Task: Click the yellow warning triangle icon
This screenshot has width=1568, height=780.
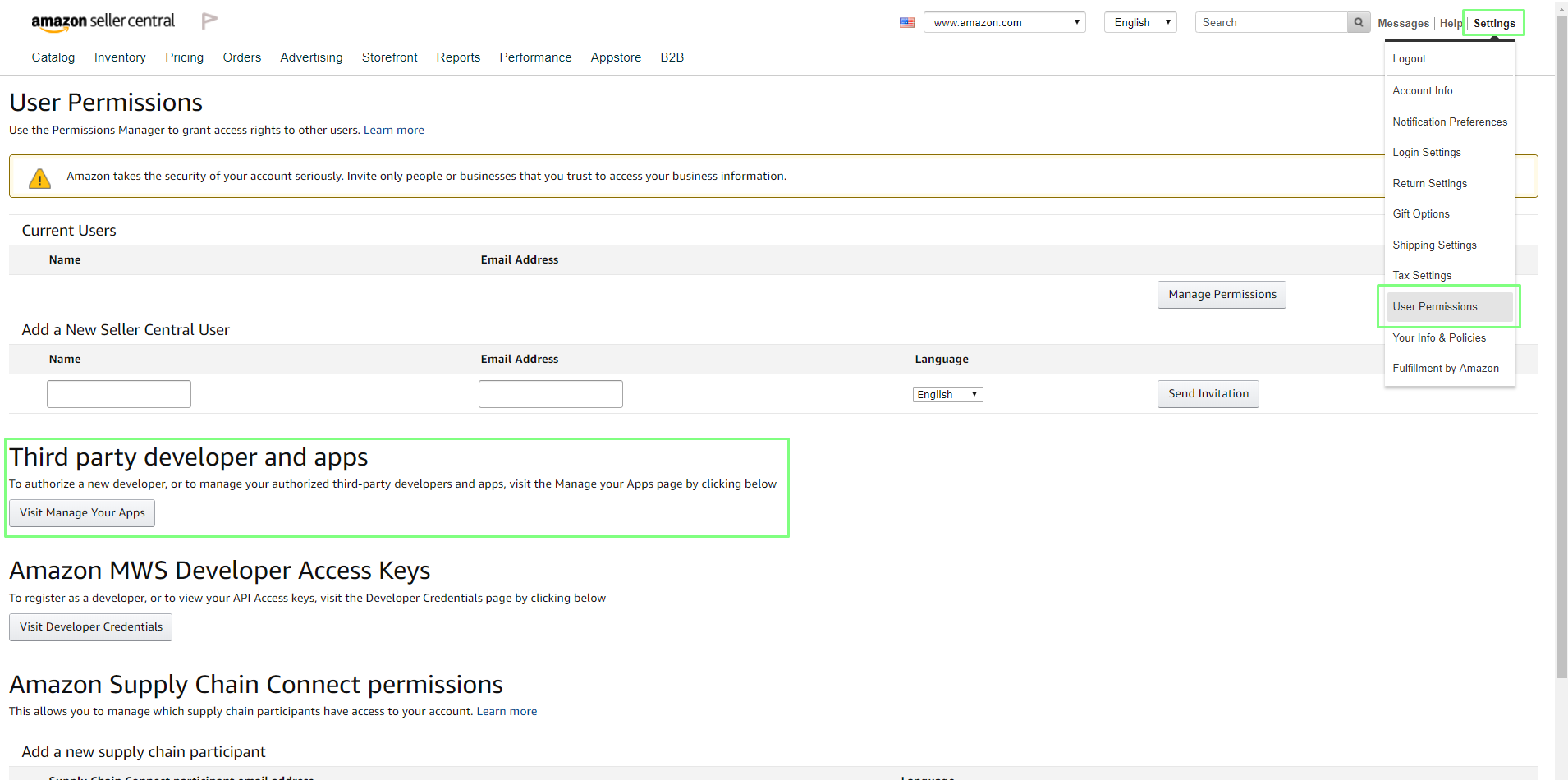Action: coord(39,178)
